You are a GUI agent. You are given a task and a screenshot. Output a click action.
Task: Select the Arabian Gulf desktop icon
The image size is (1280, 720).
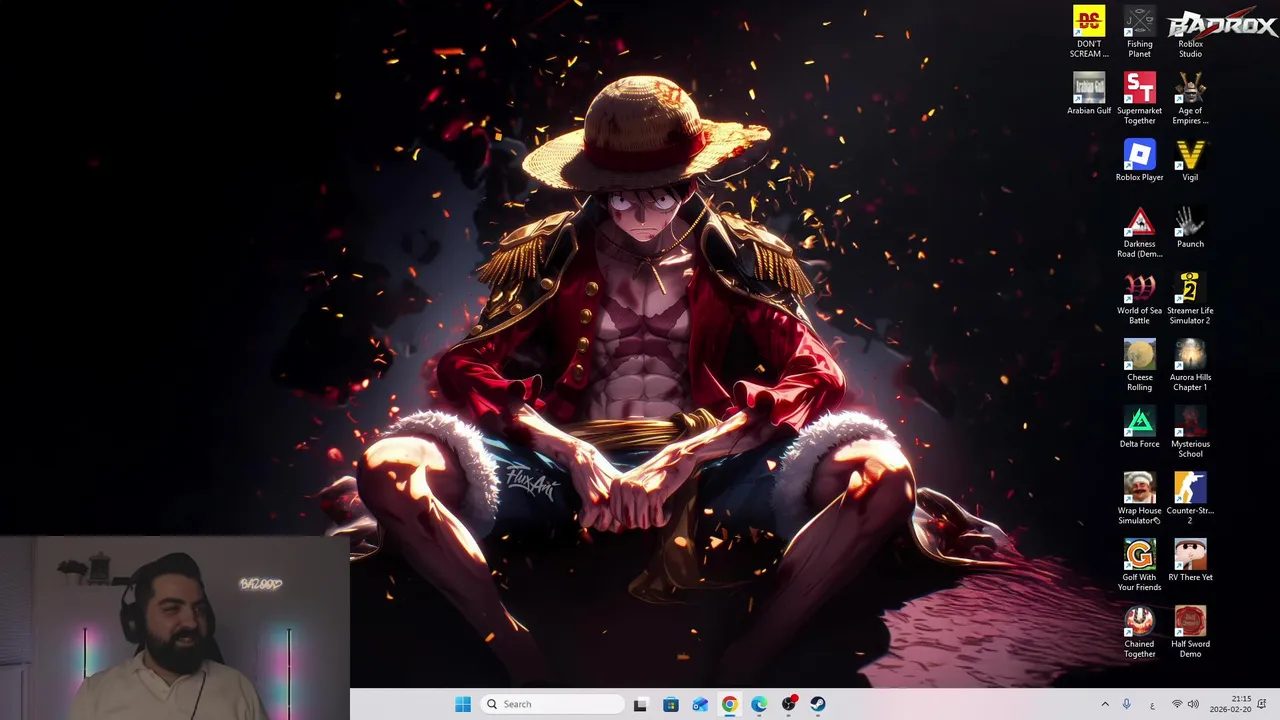point(1089,94)
